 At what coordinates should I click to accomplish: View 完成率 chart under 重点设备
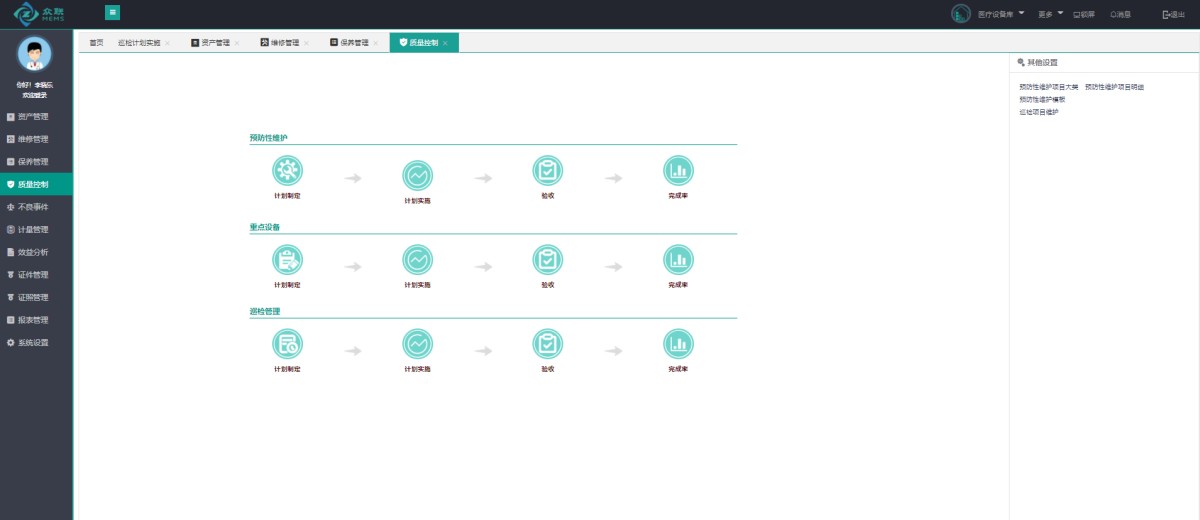pyautogui.click(x=678, y=260)
